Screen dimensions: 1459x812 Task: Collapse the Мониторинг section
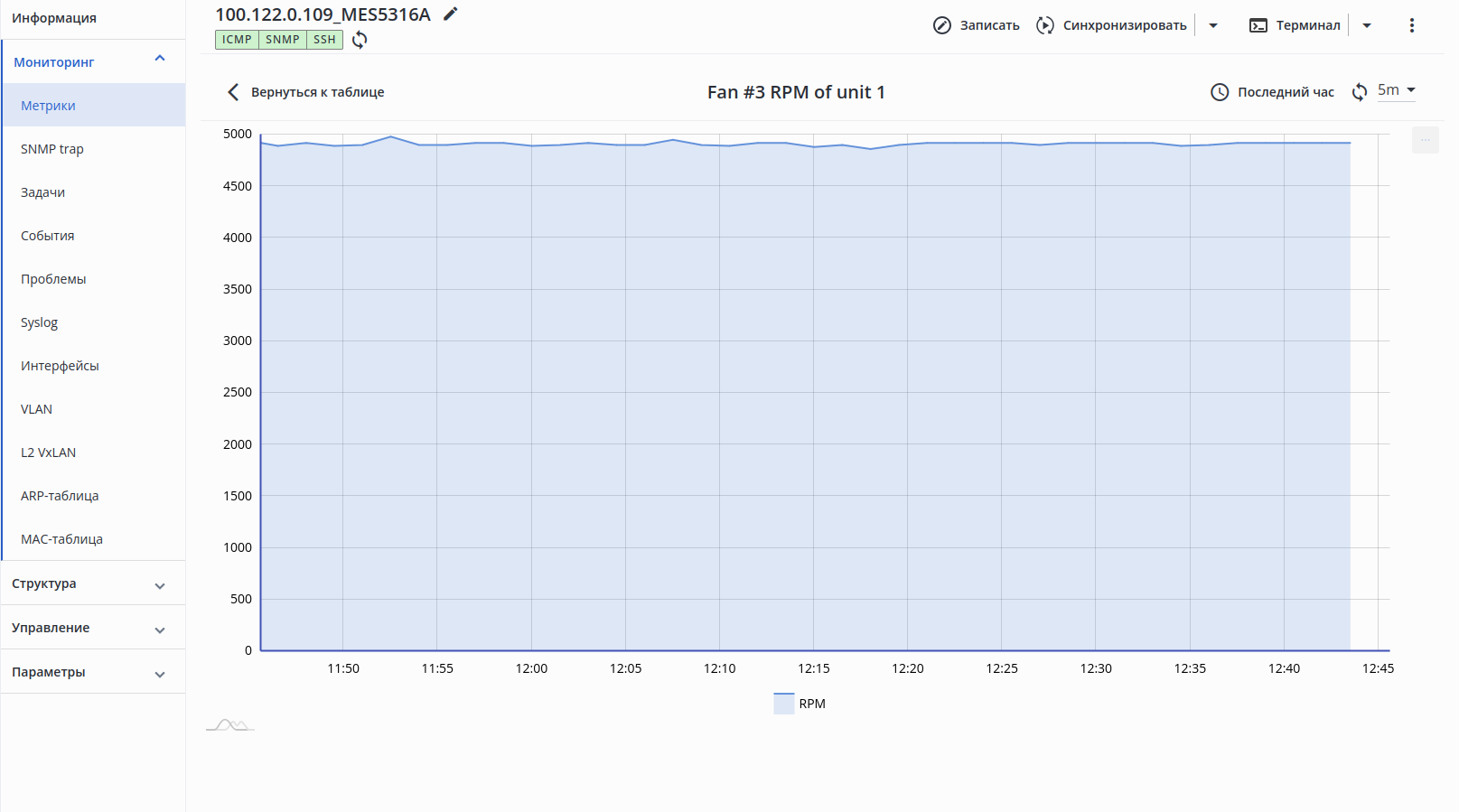click(x=160, y=61)
